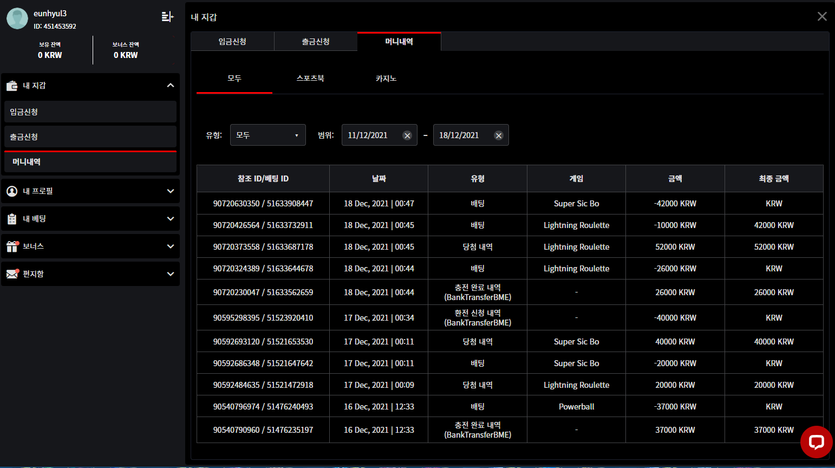Select reference ID 90592693120 / 51521653530
835x468 pixels.
[263, 342]
